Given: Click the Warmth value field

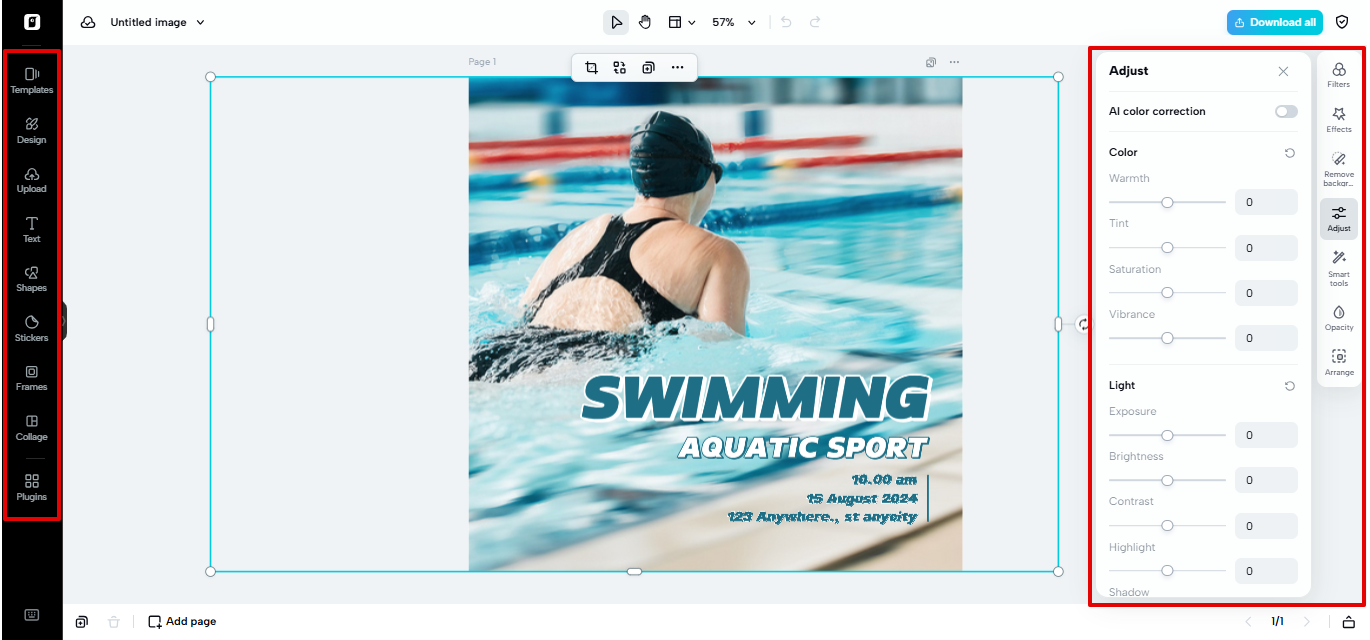Looking at the screenshot, I should [x=1266, y=202].
